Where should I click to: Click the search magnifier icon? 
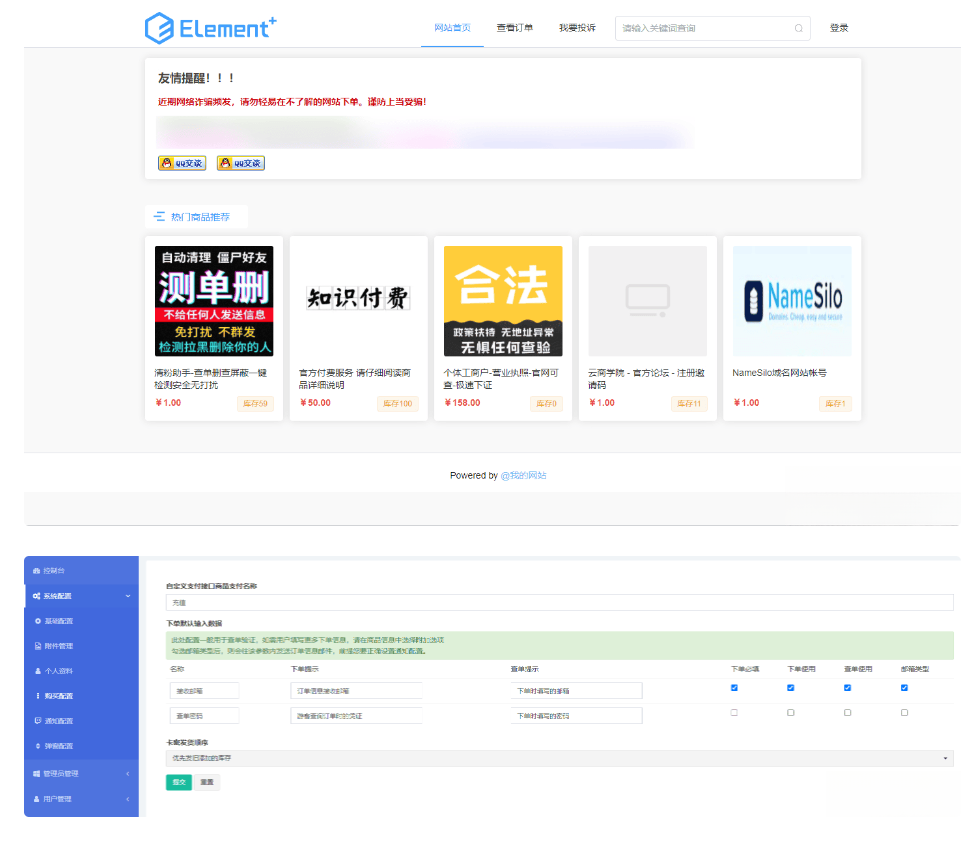tap(801, 28)
